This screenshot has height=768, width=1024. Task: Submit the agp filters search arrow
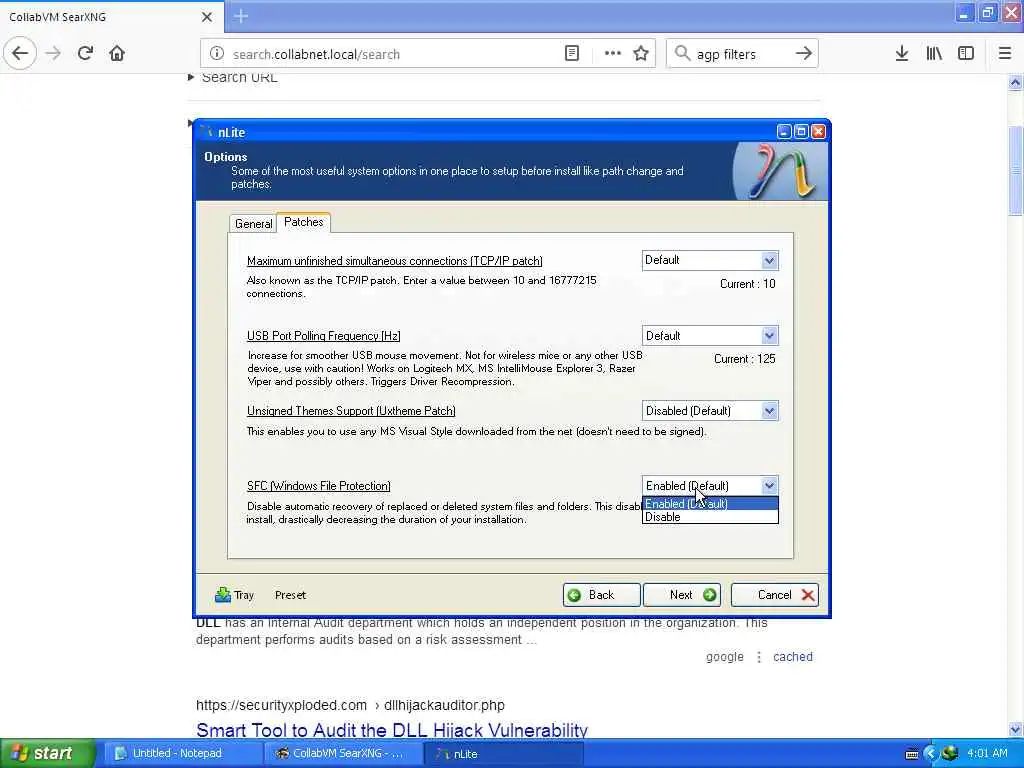click(804, 54)
